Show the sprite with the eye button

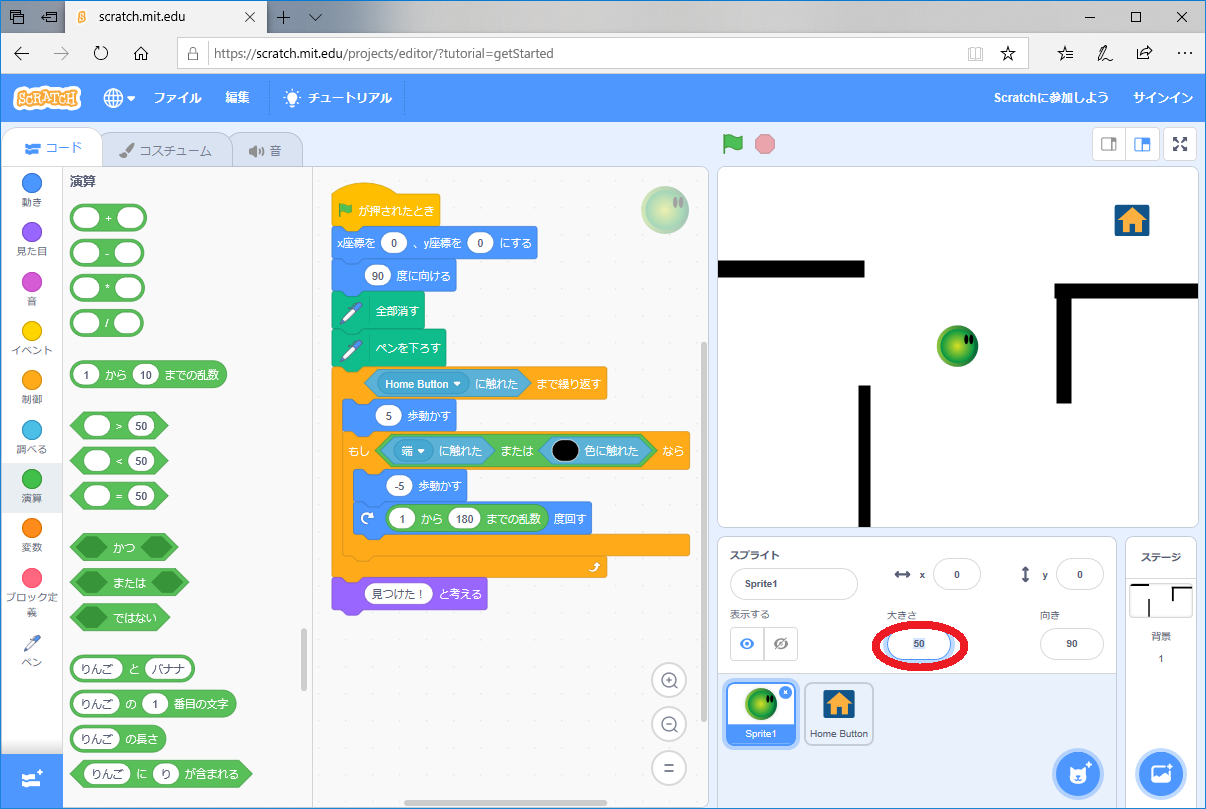pyautogui.click(x=747, y=644)
